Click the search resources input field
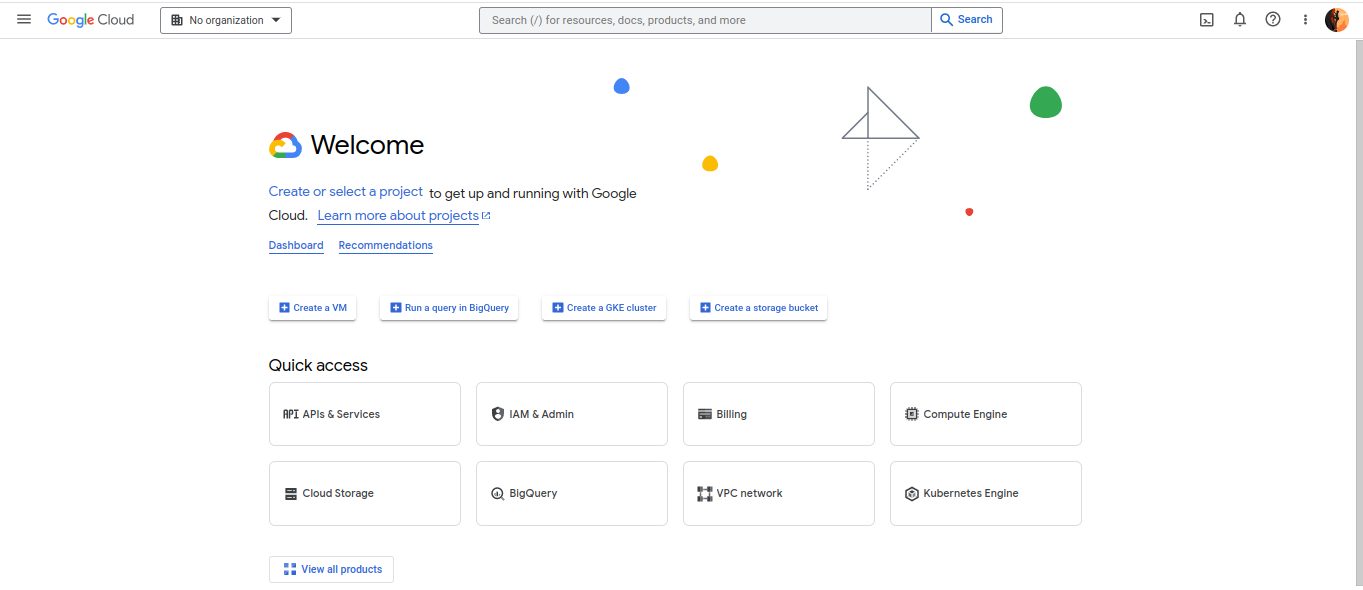 click(705, 19)
